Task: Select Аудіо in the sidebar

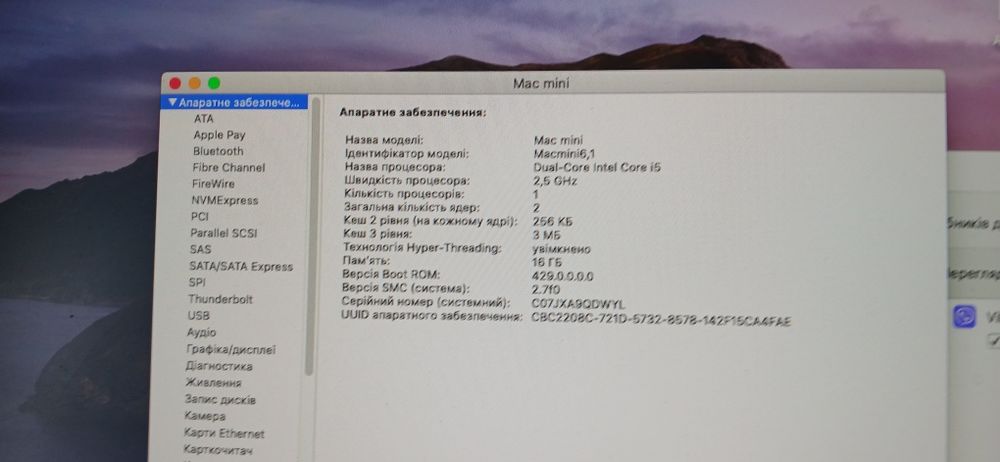Action: coord(202,332)
